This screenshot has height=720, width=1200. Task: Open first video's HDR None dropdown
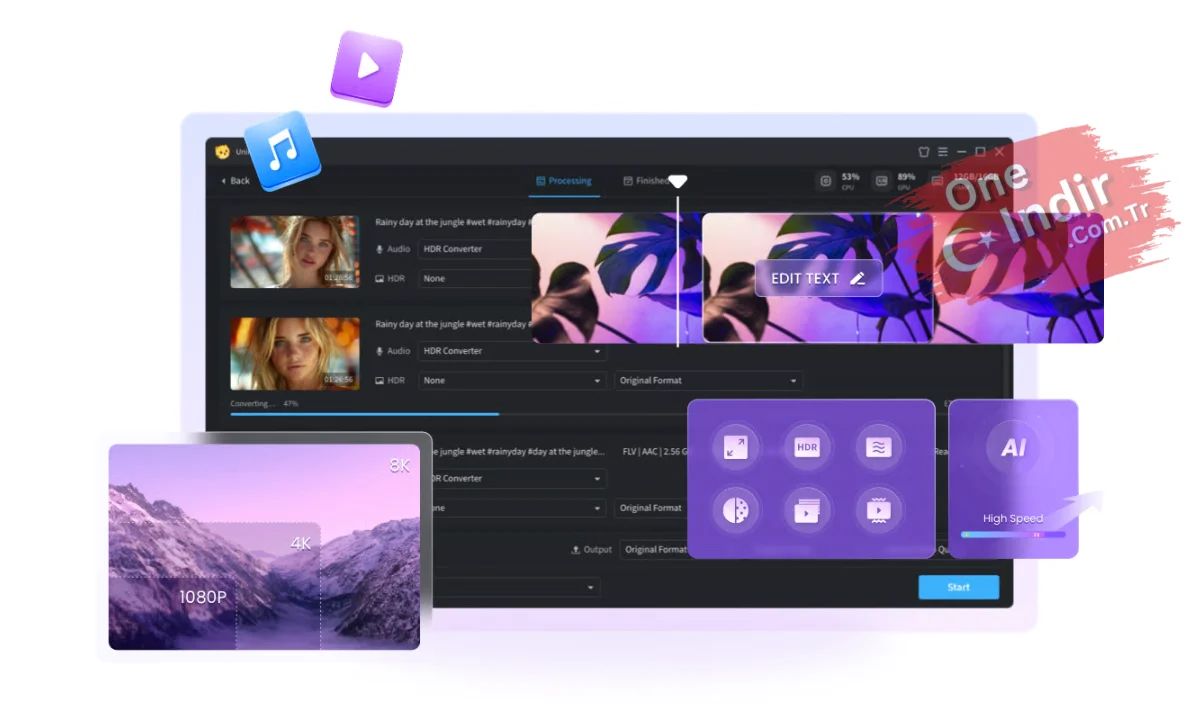tap(475, 279)
